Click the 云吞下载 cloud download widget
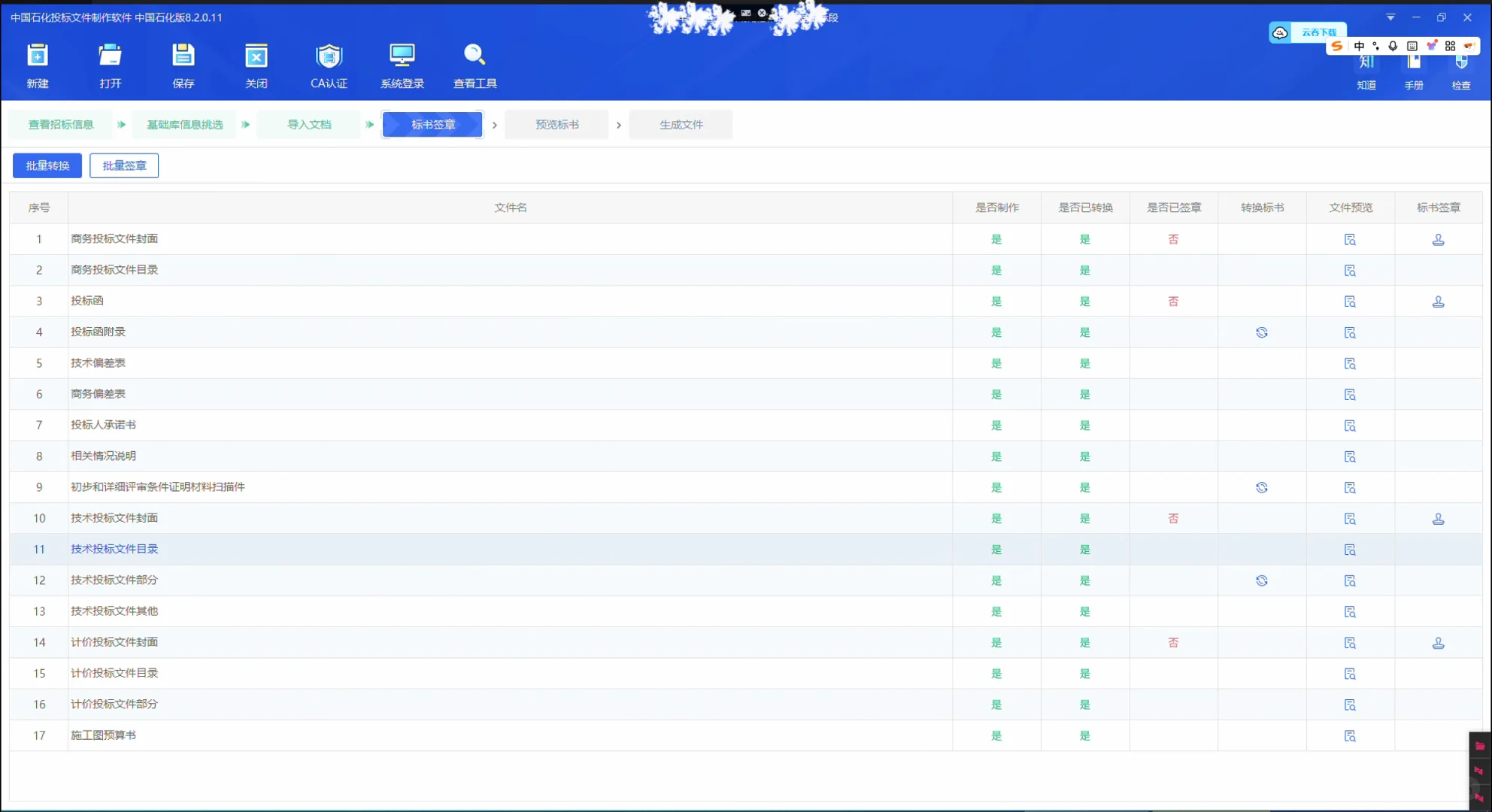 (x=1308, y=32)
